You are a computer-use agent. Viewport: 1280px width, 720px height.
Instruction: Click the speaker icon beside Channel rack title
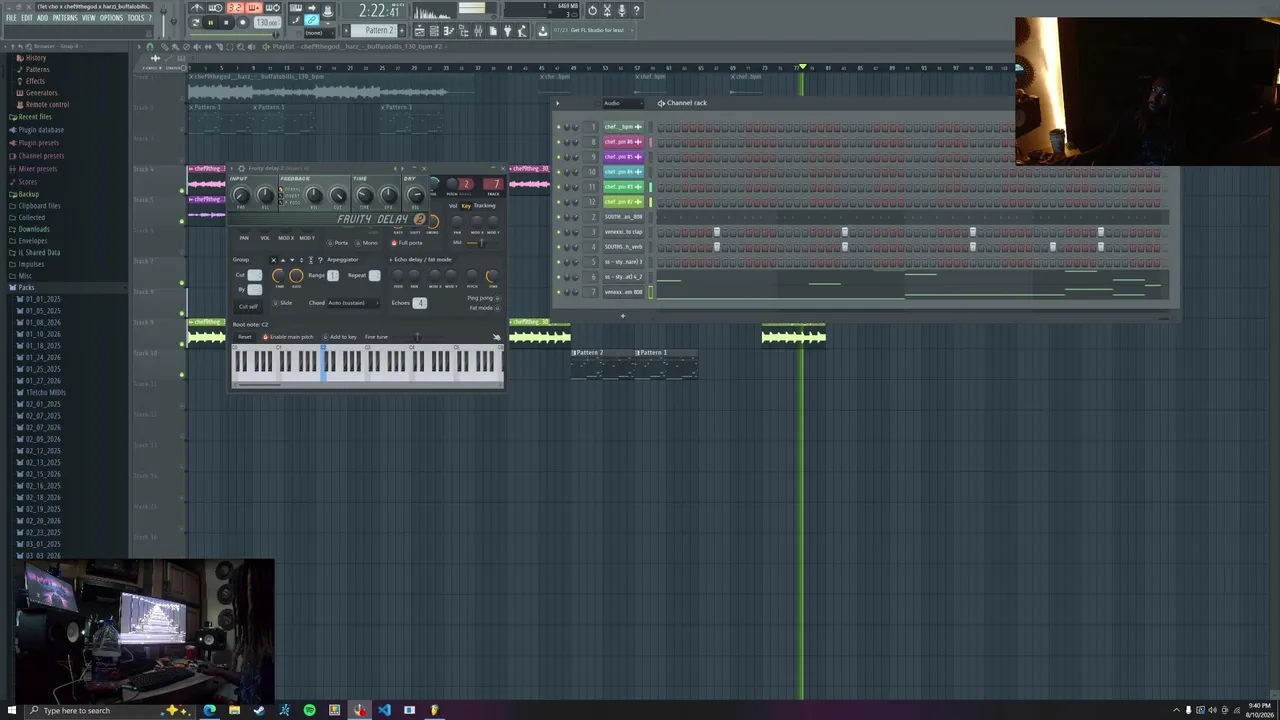click(x=661, y=103)
